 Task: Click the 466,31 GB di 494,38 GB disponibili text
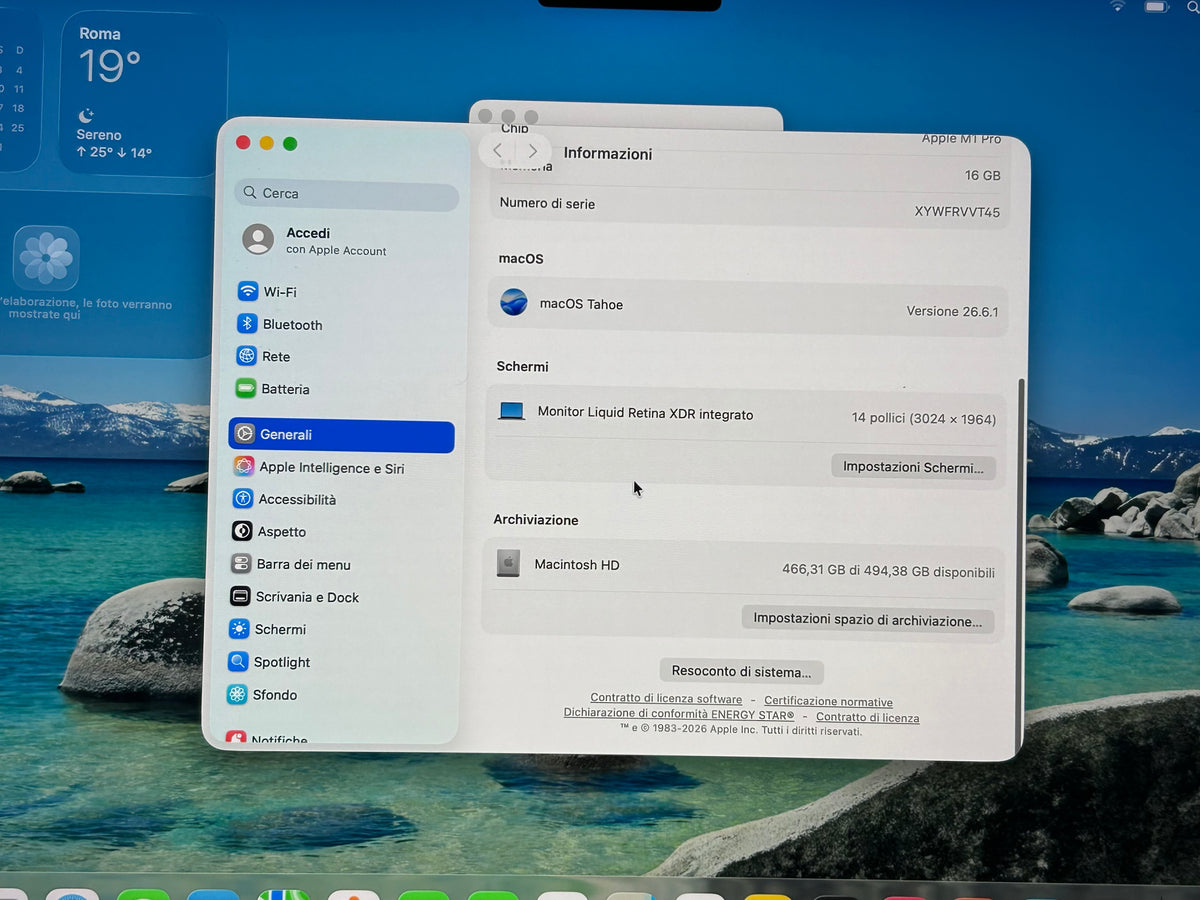[888, 572]
